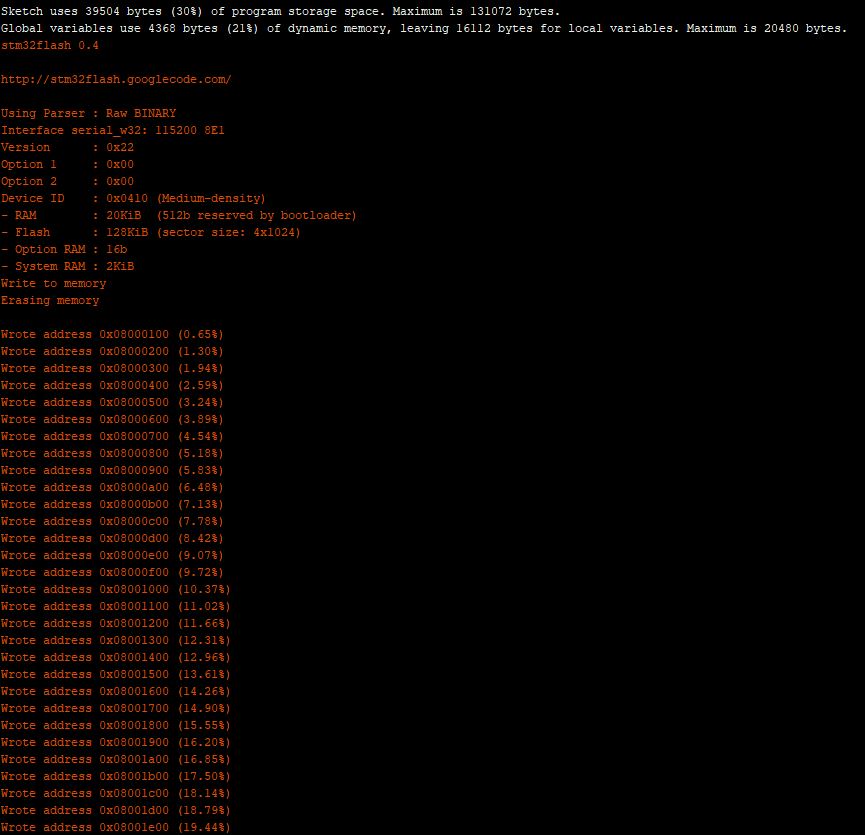865x835 pixels.
Task: Click the 'Global variables use 4368 bytes' line
Action: pos(423,28)
